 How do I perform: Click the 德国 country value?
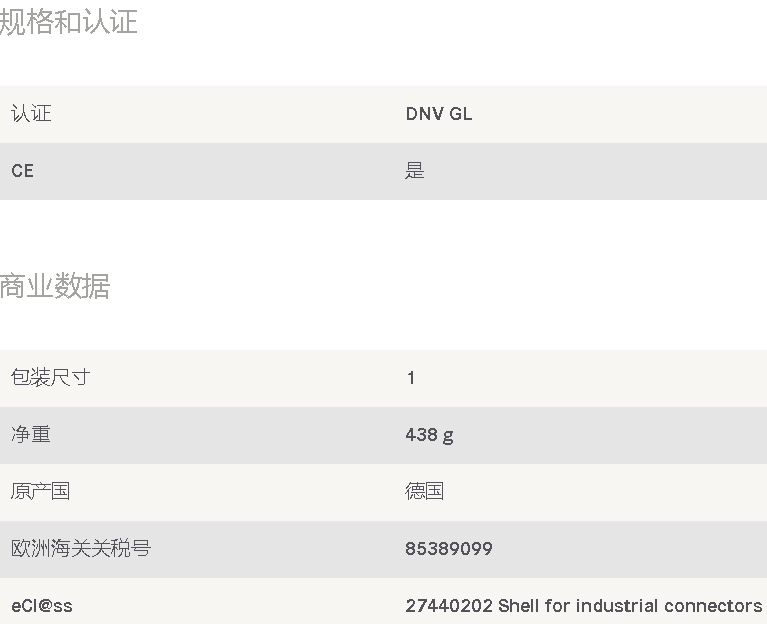click(425, 491)
